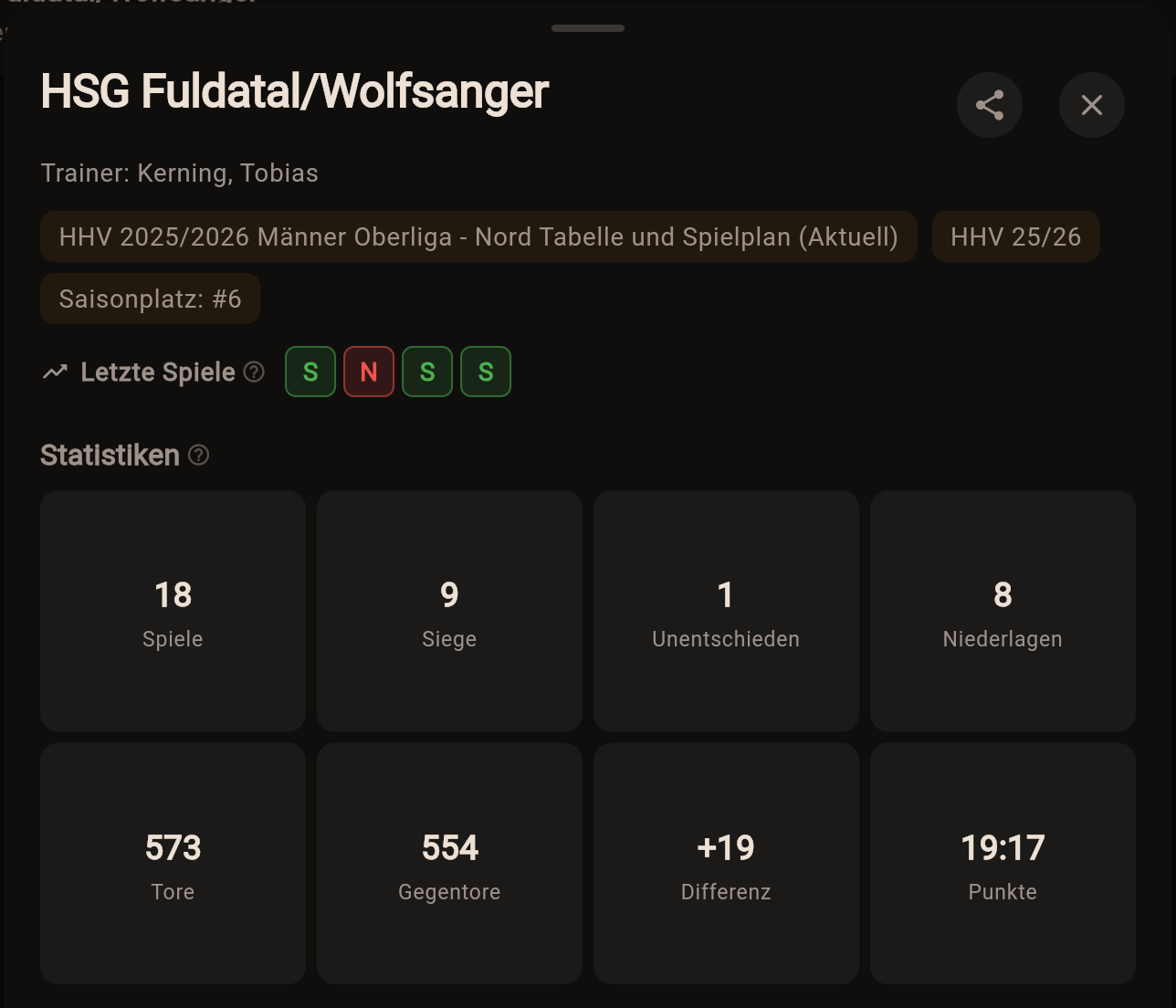The image size is (1176, 1008).
Task: Click the 19:17 Punkte stat card
Action: coord(1003,863)
